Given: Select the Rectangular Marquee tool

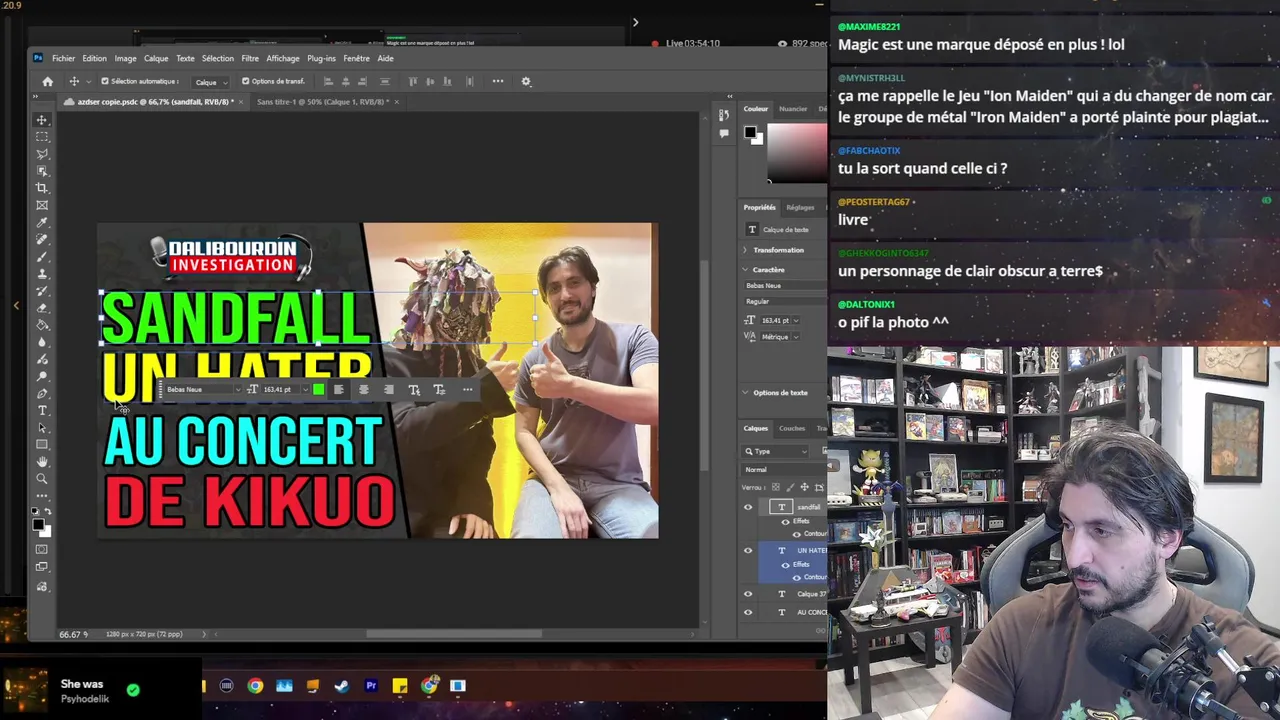Looking at the screenshot, I should [x=42, y=137].
